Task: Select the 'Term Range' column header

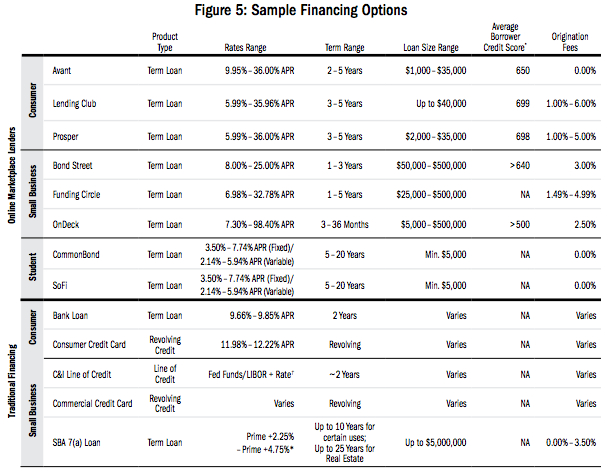Action: point(346,48)
